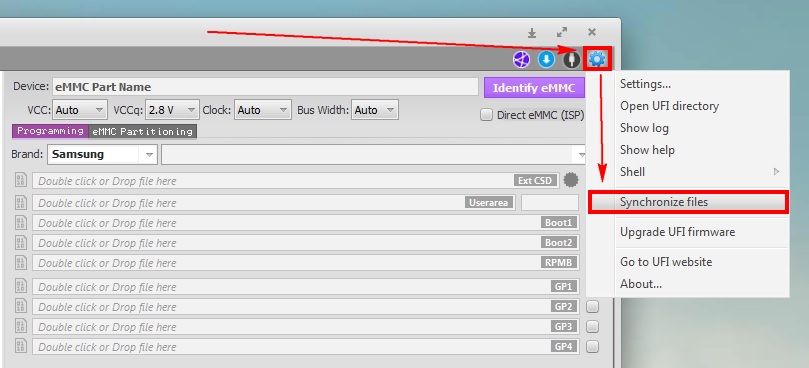The image size is (809, 368).
Task: Click the black USB connector icon
Action: pyautogui.click(x=571, y=60)
